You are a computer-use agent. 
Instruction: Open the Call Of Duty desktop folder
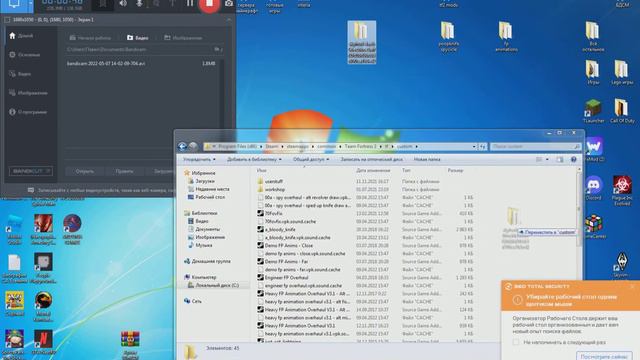(x=622, y=111)
